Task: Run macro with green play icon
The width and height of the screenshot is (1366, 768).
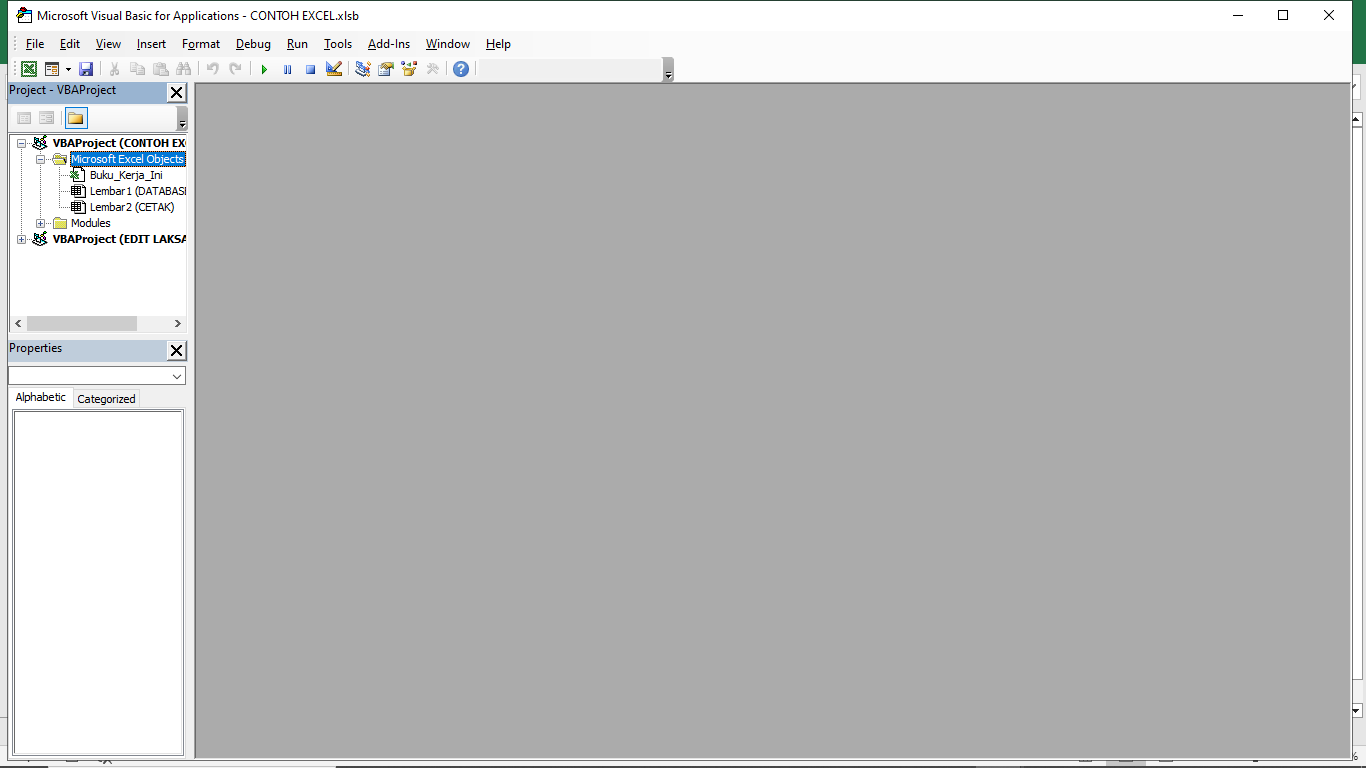Action: 264,69
